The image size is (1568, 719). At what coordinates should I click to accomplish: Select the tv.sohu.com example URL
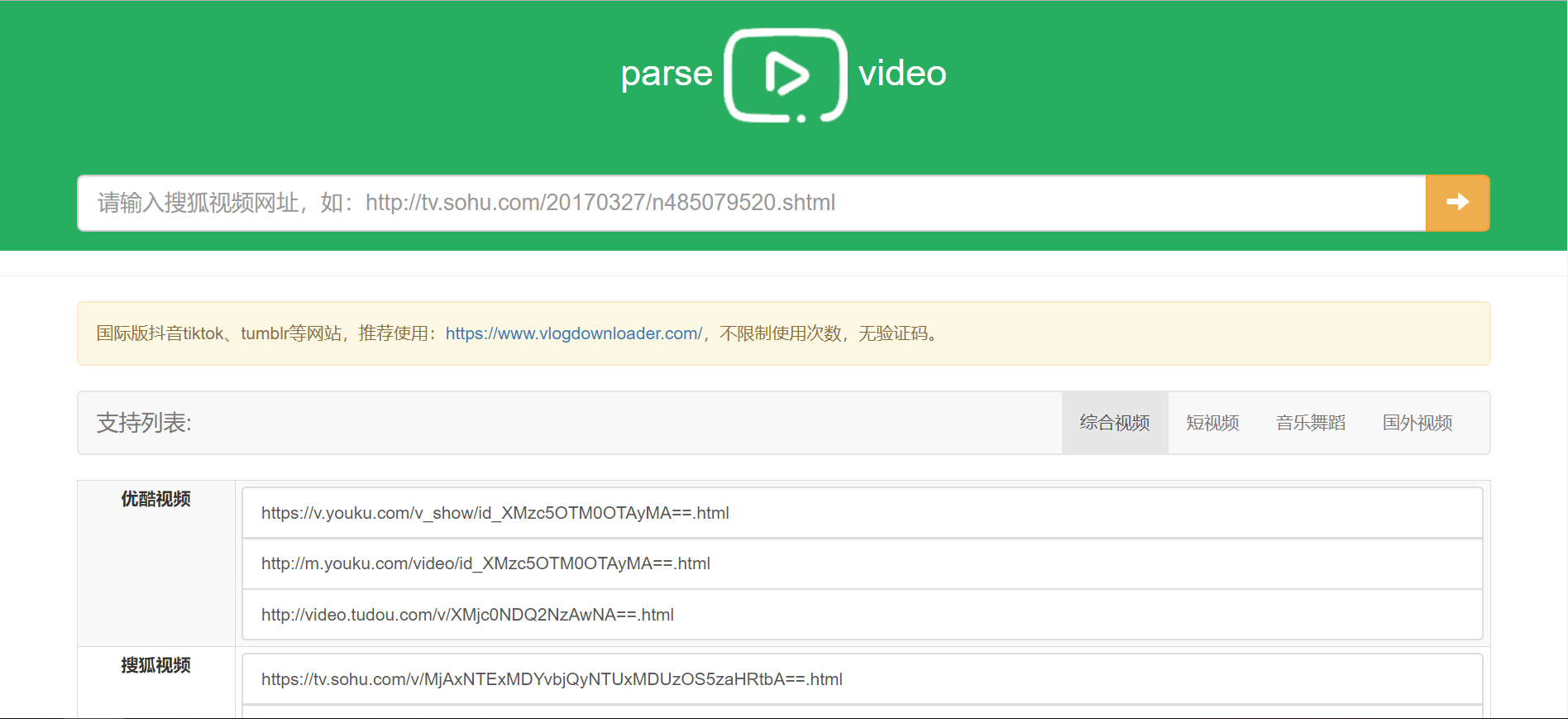pos(862,679)
